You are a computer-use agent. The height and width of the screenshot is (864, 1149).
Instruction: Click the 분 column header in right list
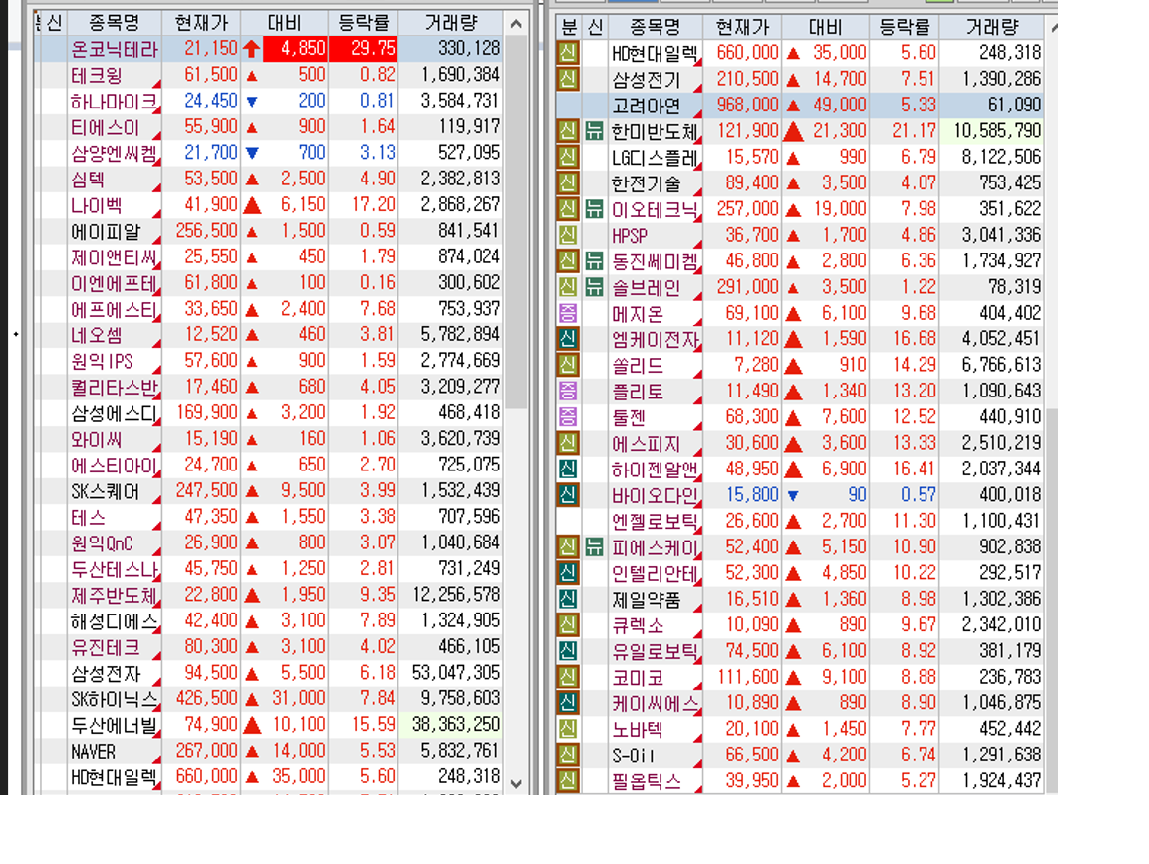coord(569,27)
